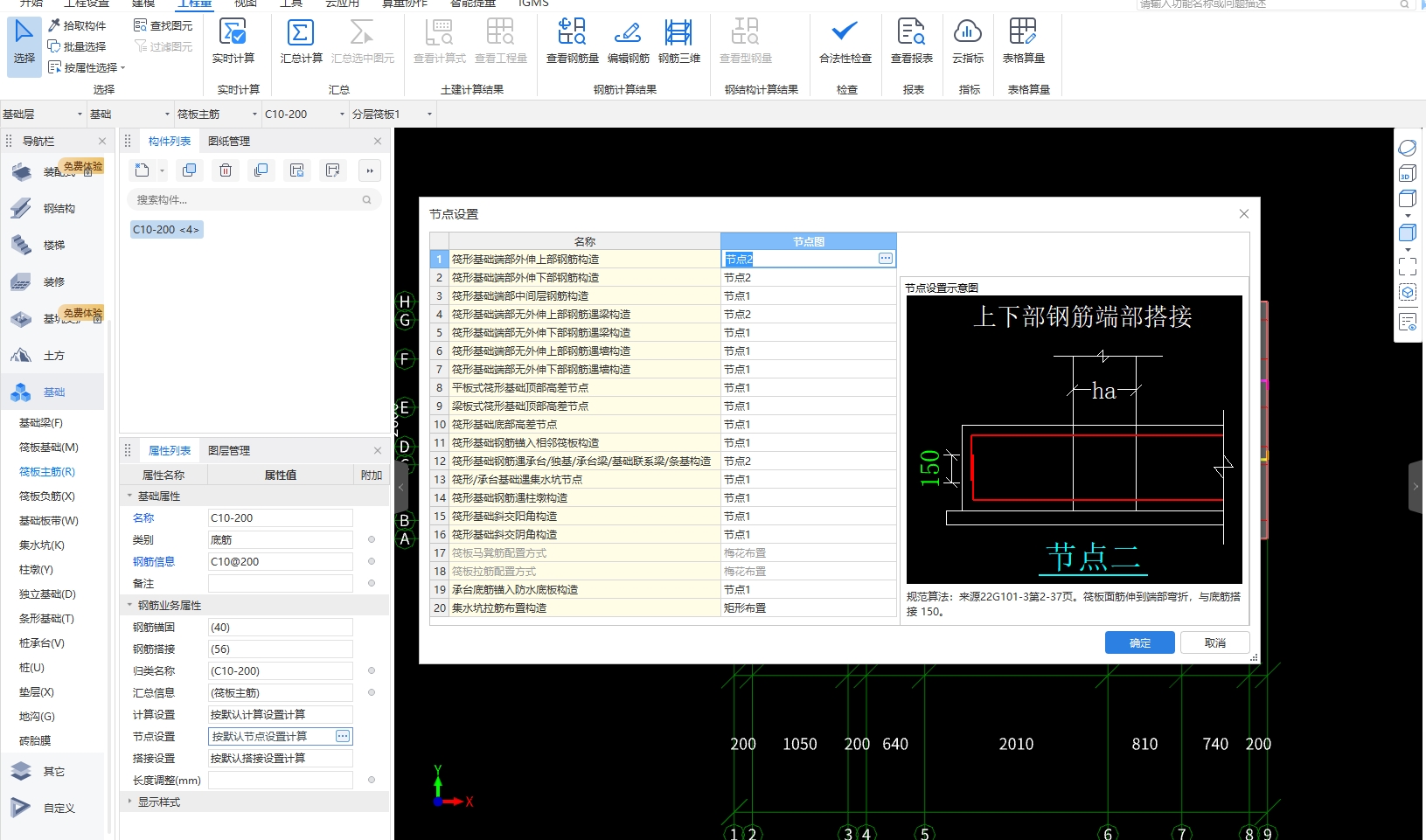Click 矩形布置 cell in row 20
This screenshot has width=1426, height=840.
point(808,607)
